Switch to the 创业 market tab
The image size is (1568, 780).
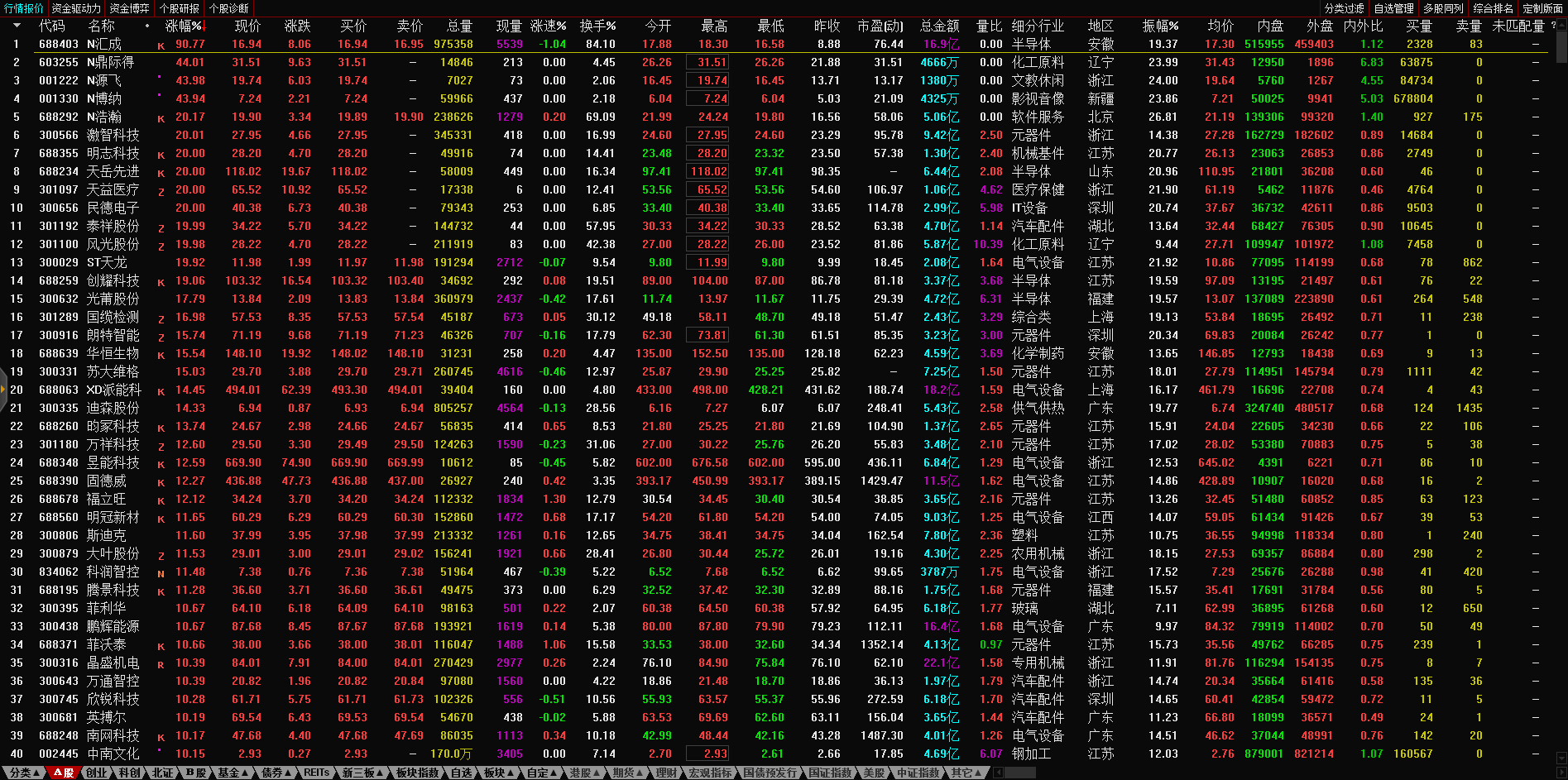(97, 773)
